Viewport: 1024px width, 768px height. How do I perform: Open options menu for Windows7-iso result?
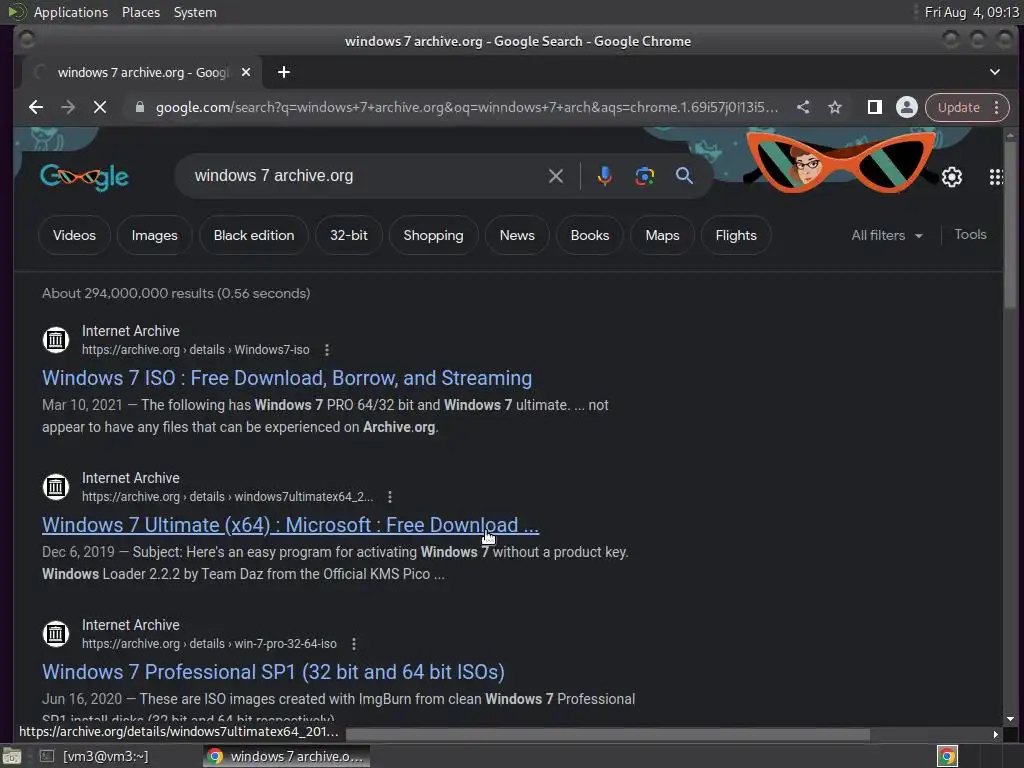tap(327, 350)
